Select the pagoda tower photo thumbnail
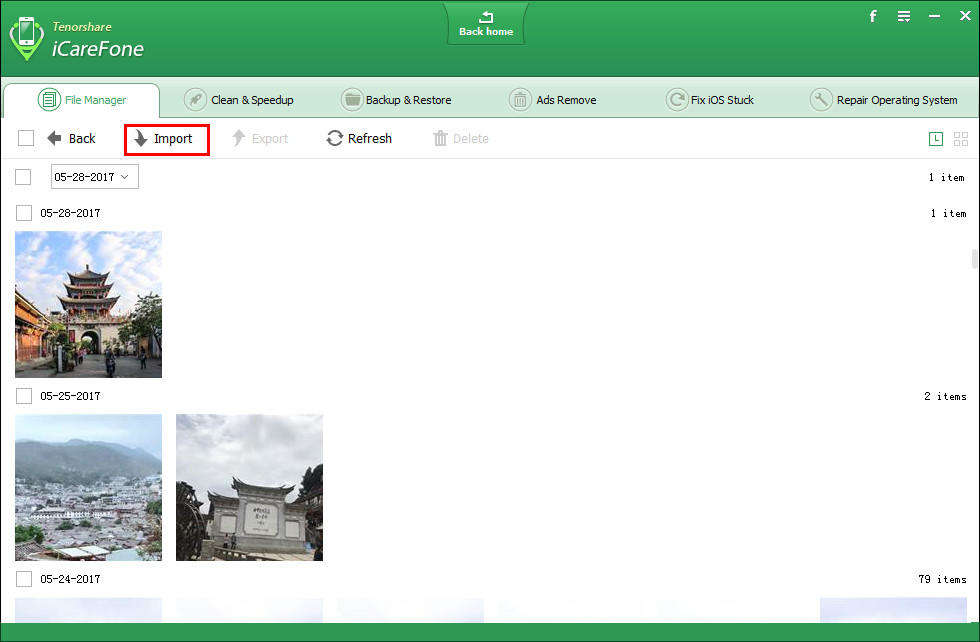Screen dimensions: 980x642 click(88, 304)
